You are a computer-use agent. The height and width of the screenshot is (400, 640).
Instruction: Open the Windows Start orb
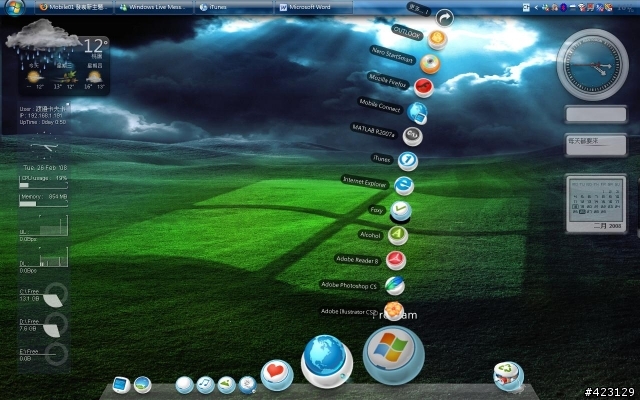click(x=15, y=7)
